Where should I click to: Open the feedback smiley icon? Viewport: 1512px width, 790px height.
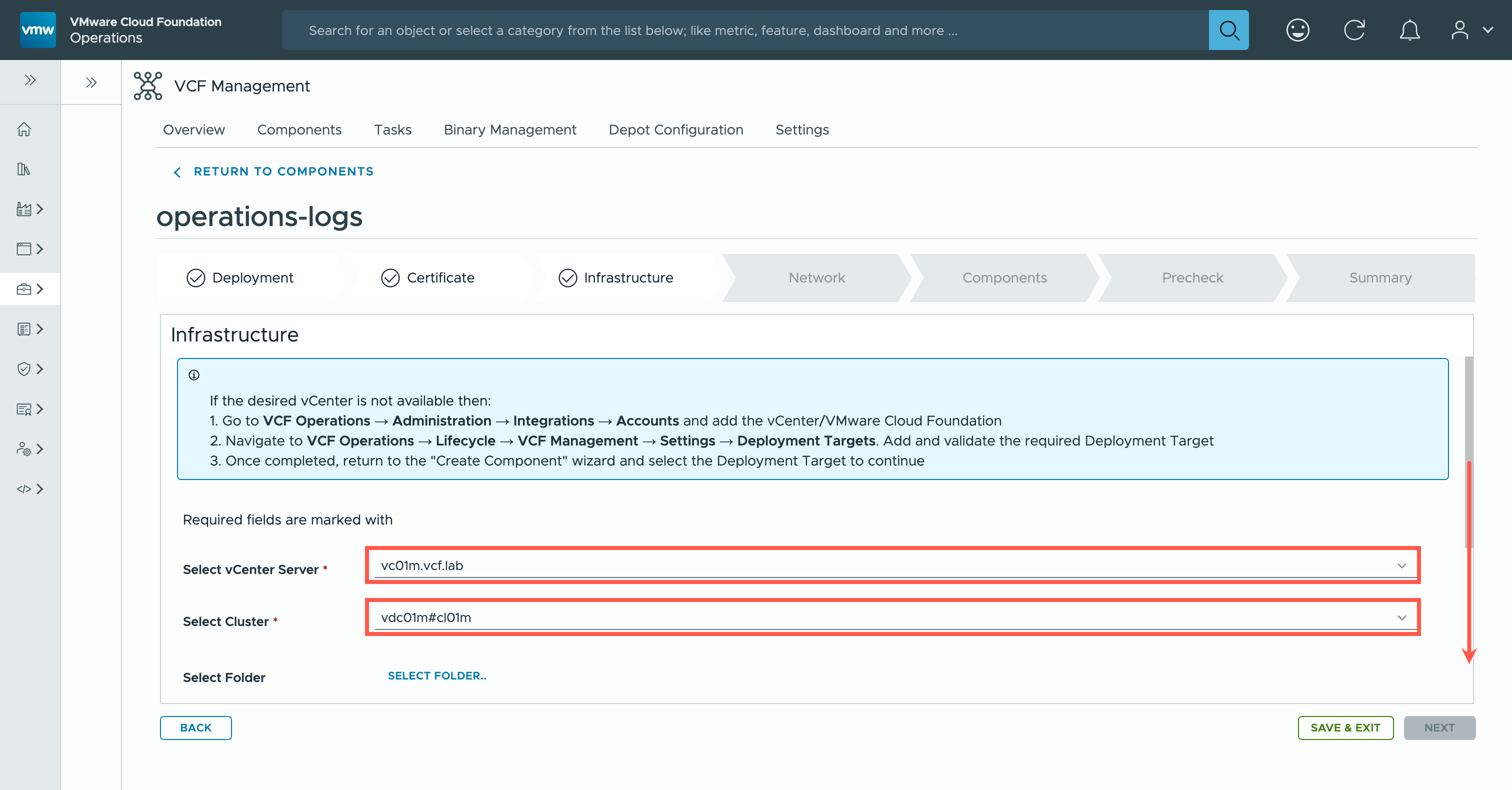click(1297, 30)
